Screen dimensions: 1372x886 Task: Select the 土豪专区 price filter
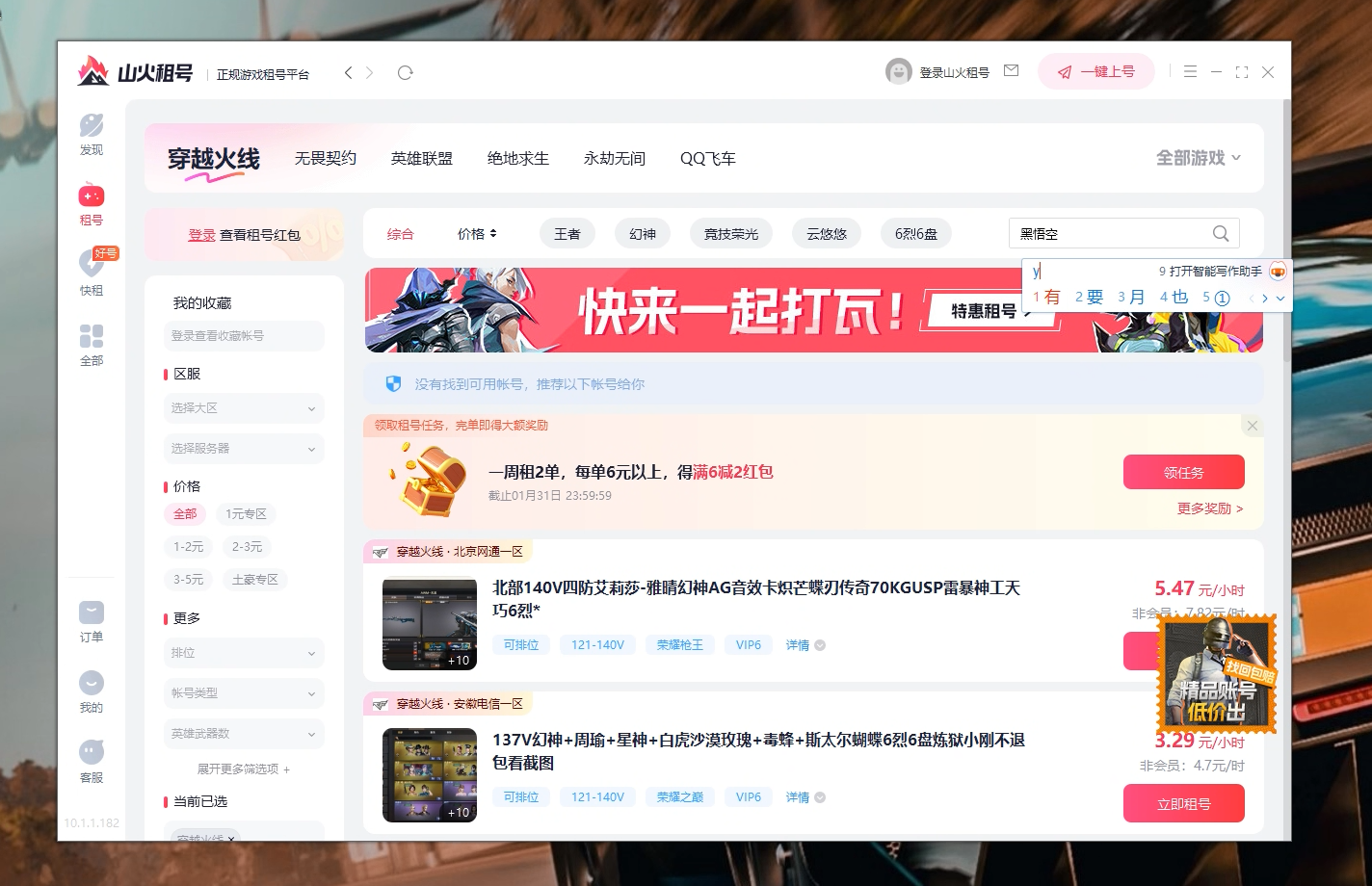pos(254,580)
